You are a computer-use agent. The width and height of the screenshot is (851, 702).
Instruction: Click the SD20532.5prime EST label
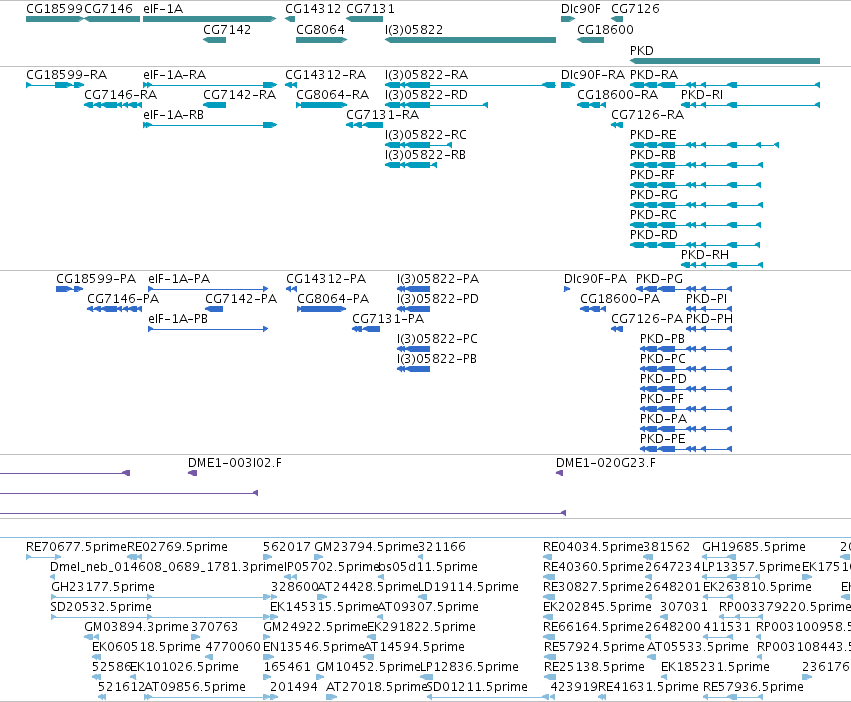pyautogui.click(x=101, y=607)
